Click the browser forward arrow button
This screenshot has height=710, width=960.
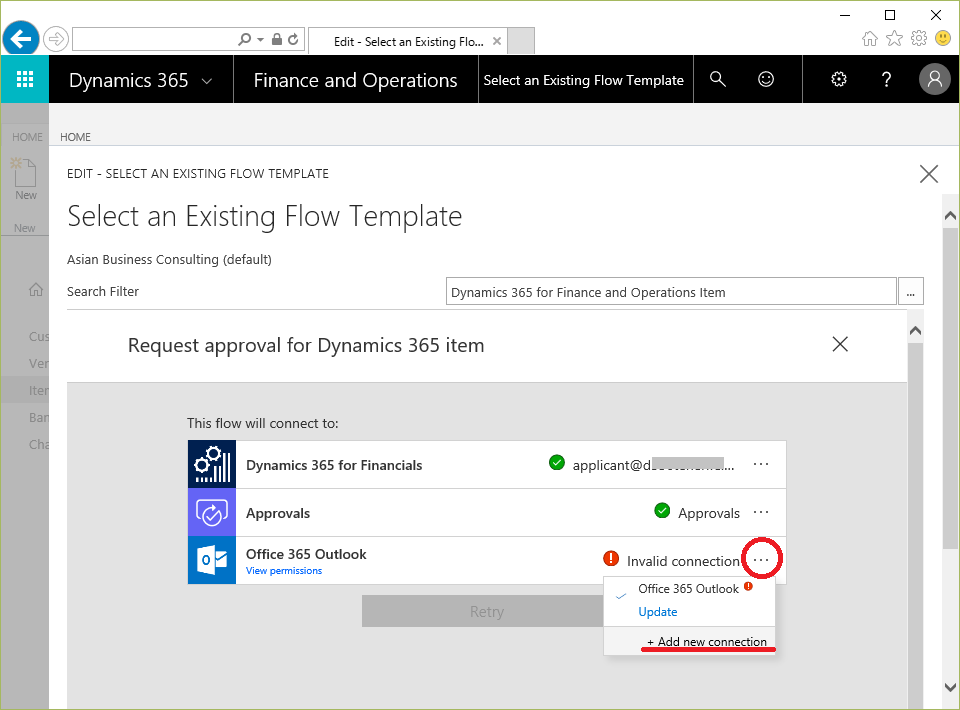tap(56, 39)
